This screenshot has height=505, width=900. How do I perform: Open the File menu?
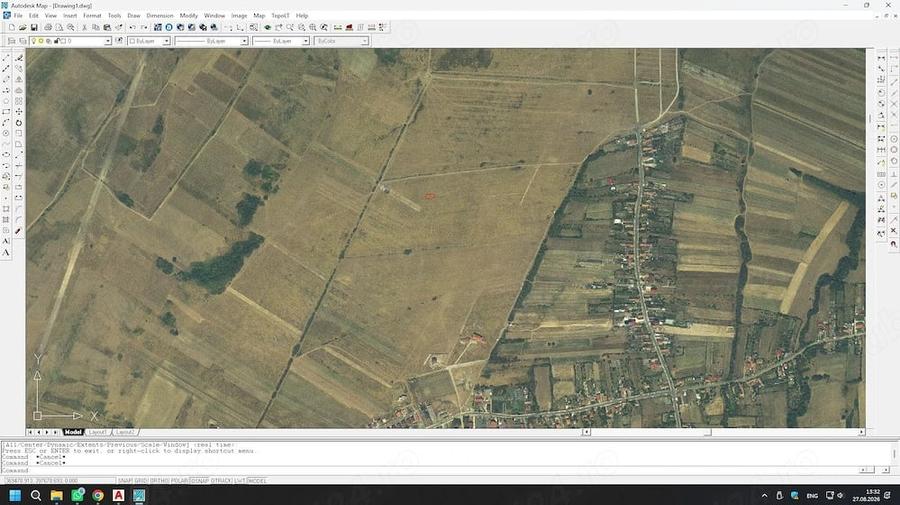(18, 15)
